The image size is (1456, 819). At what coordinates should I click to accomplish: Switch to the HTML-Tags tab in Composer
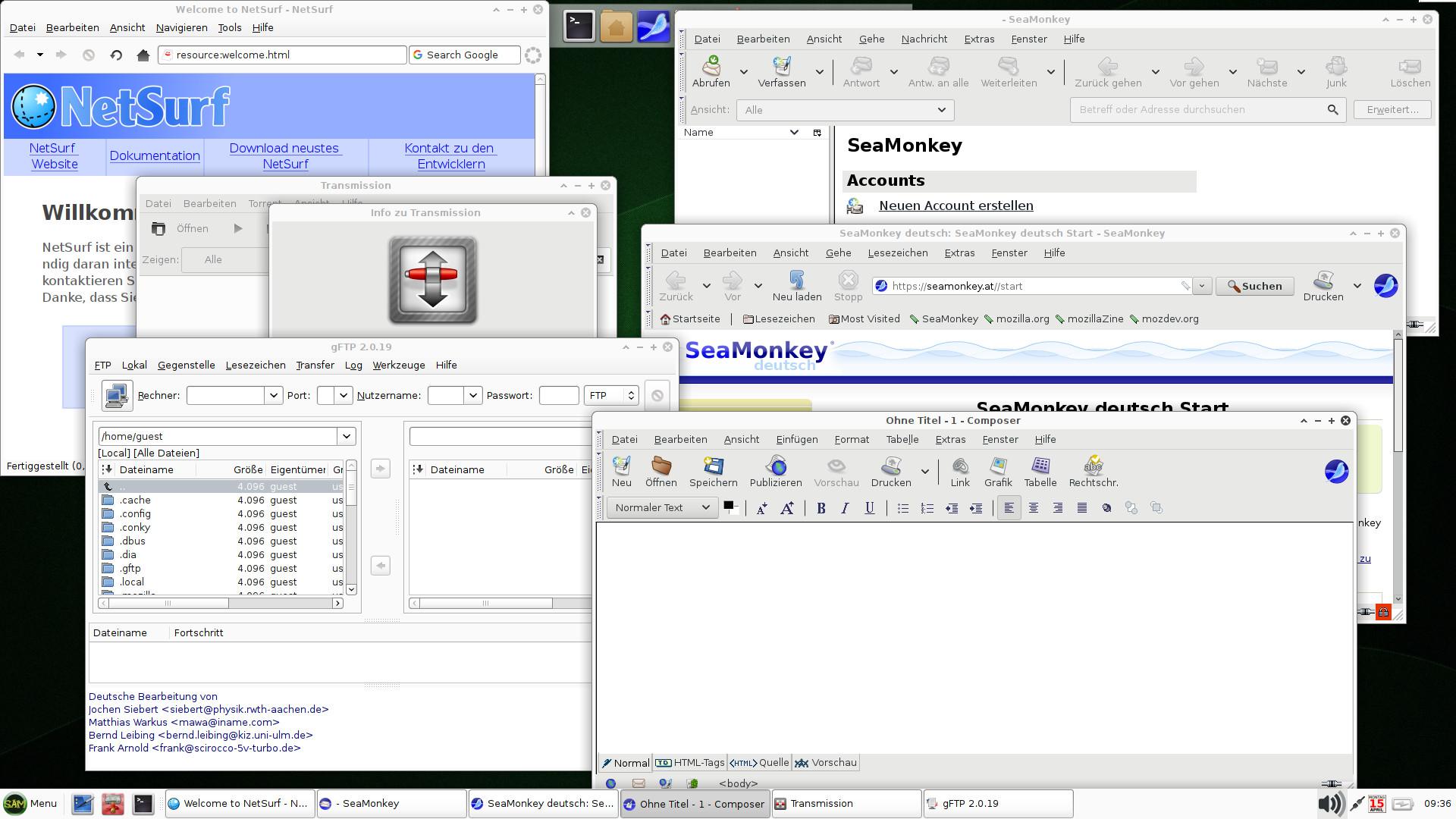pyautogui.click(x=690, y=763)
